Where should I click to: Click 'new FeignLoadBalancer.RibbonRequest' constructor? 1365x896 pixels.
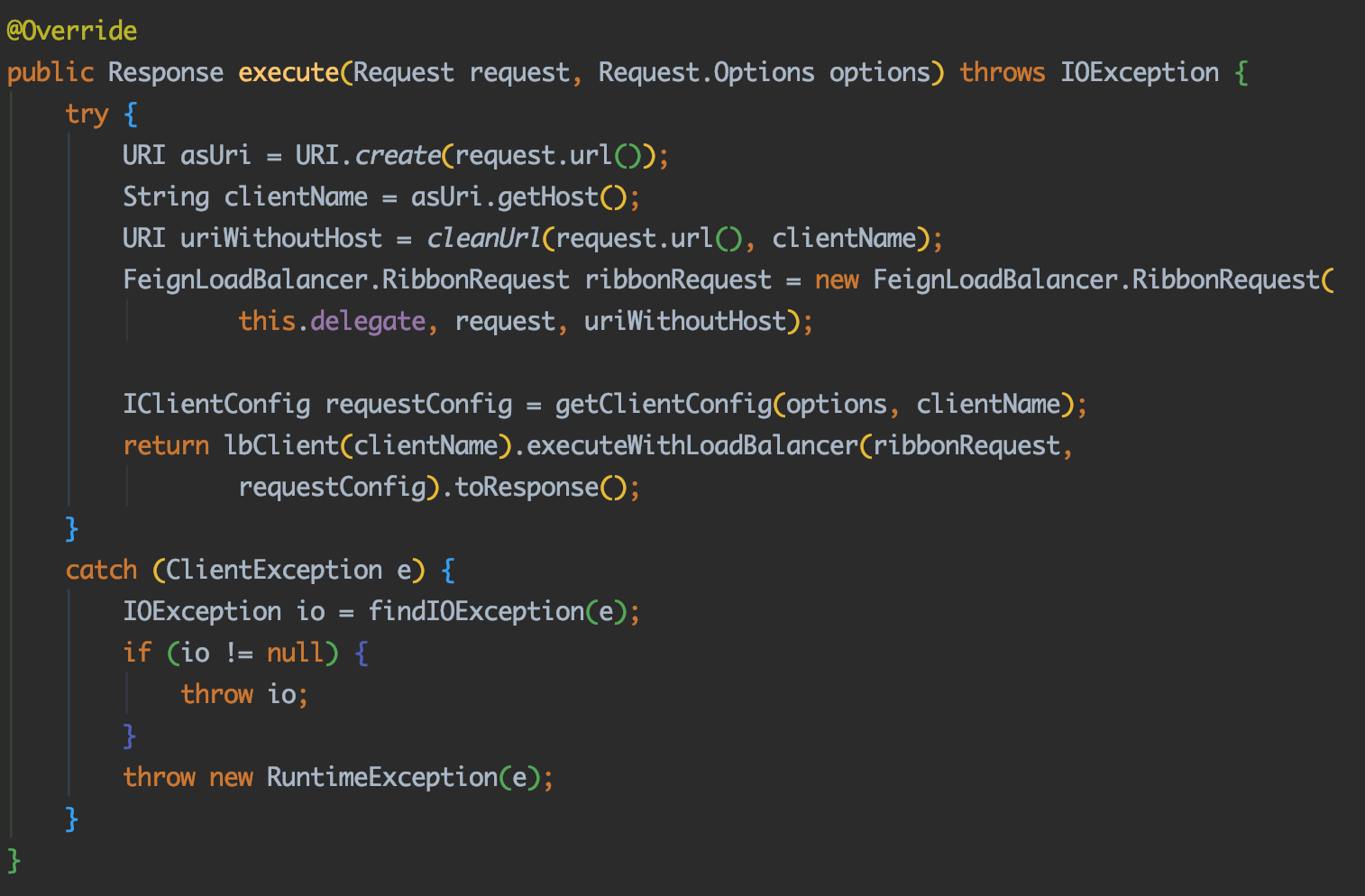[x=1067, y=279]
